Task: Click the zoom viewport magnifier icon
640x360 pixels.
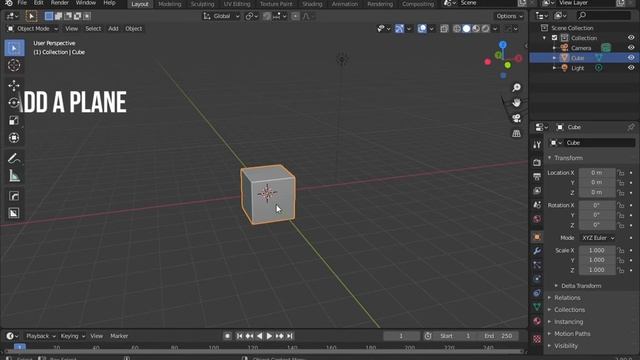Action: [516, 88]
